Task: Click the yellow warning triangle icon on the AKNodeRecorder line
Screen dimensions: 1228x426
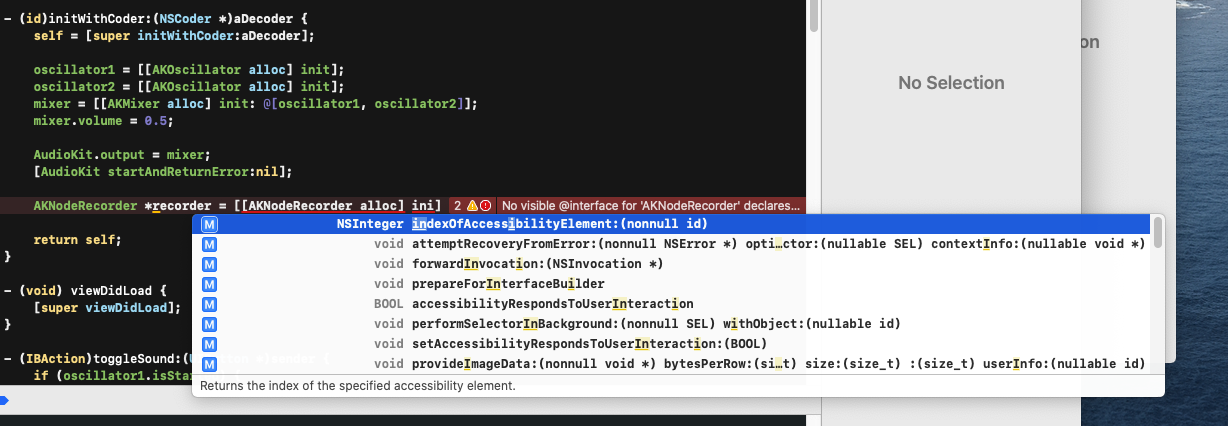Action: coord(472,205)
